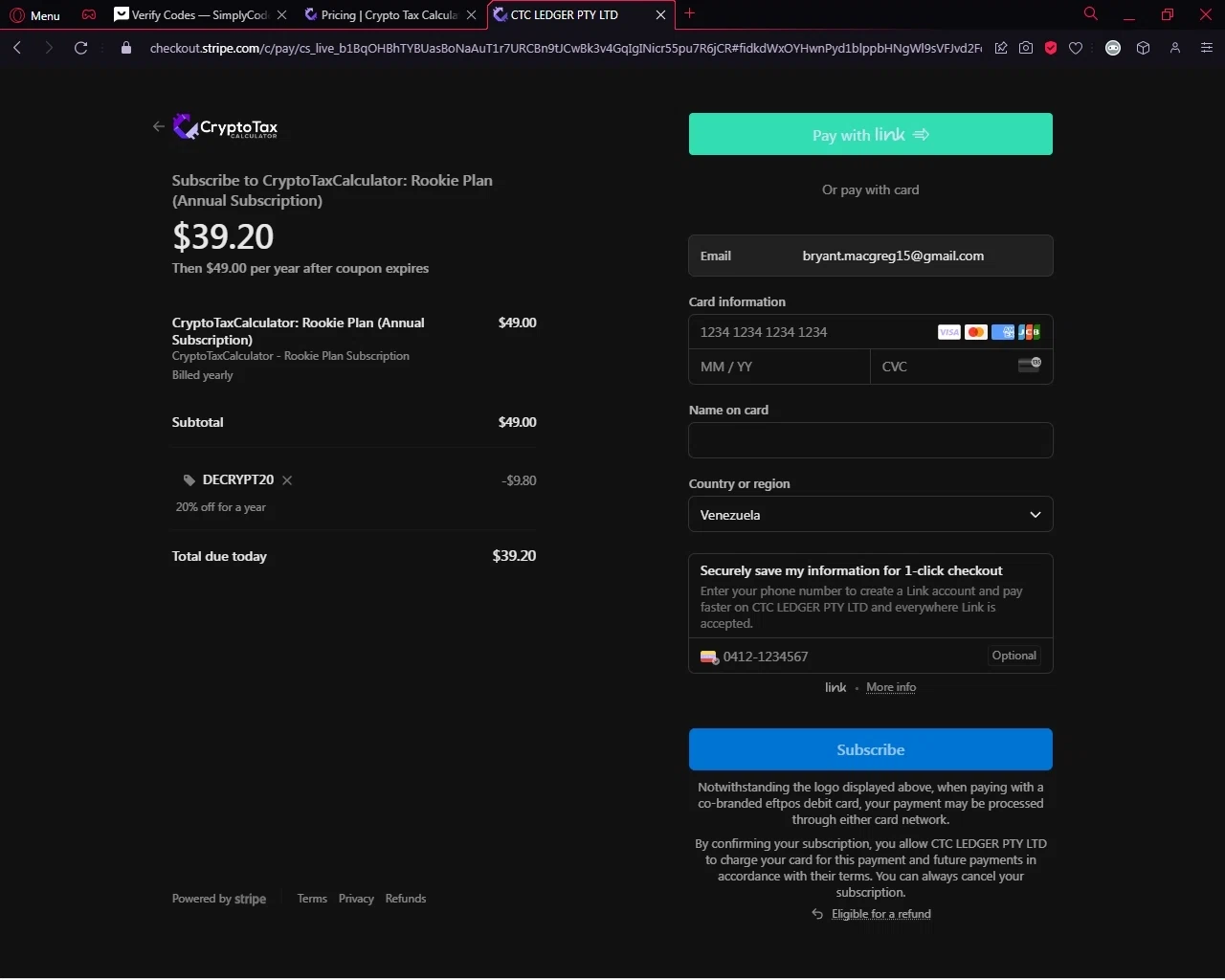Open the GX Corner gamepad icon
1225x980 pixels.
tap(89, 14)
